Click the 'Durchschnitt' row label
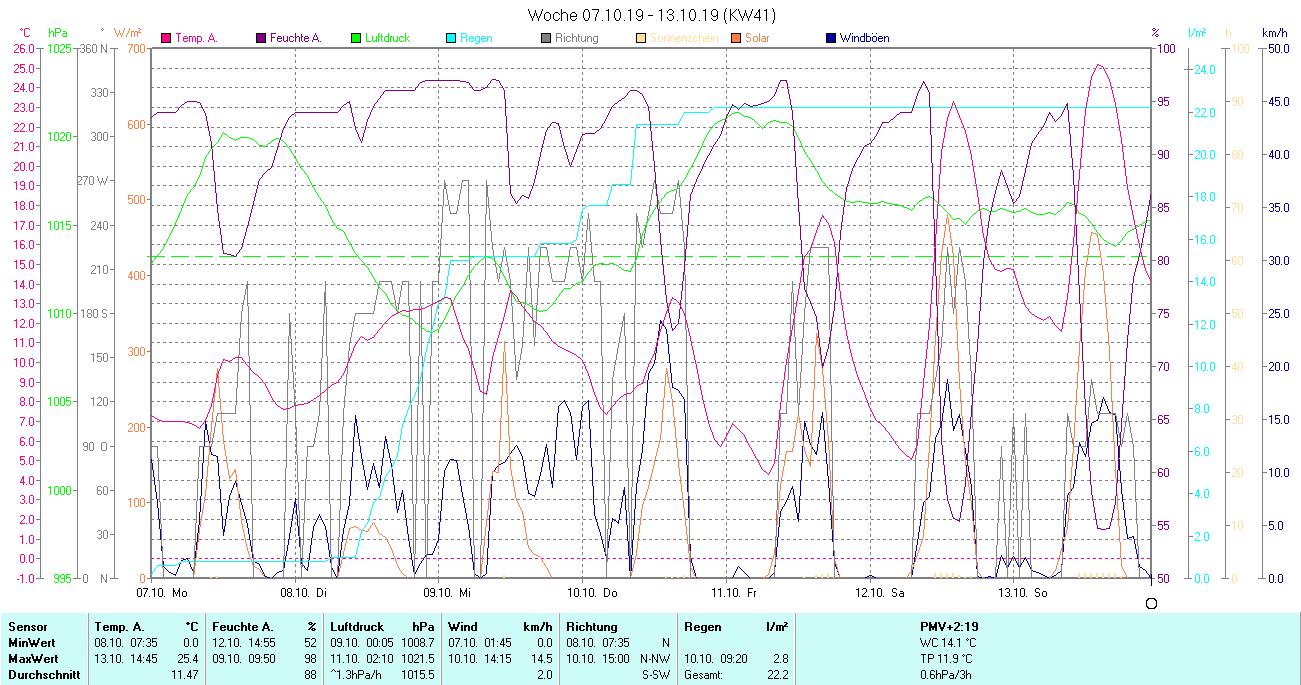The height and width of the screenshot is (685, 1301). 42,675
